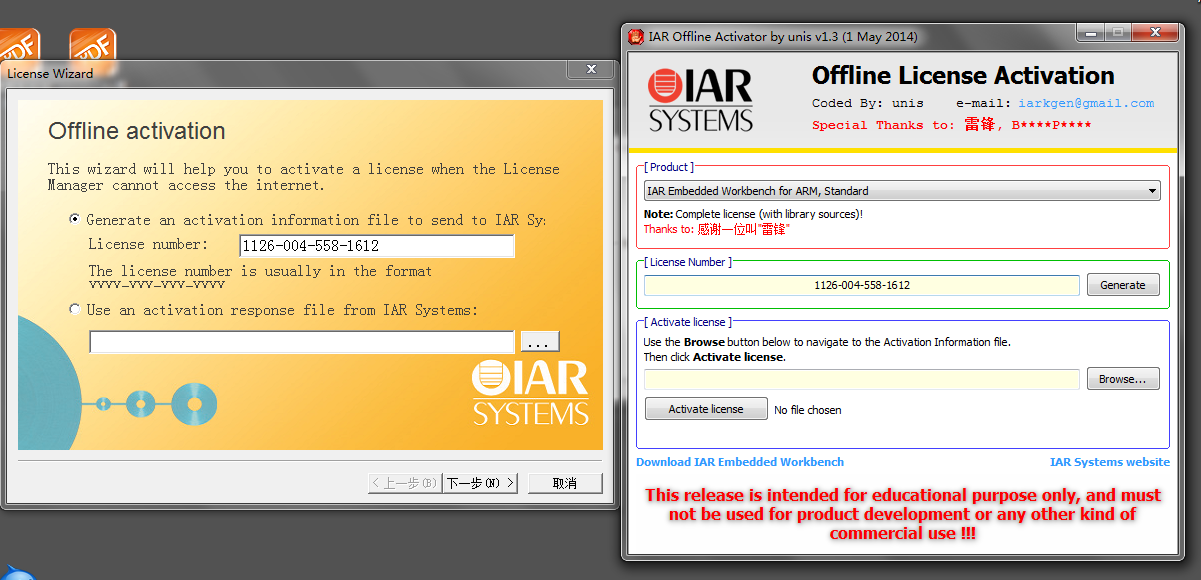Select Generate activation information file radio option
This screenshot has height=580, width=1201.
click(x=75, y=220)
